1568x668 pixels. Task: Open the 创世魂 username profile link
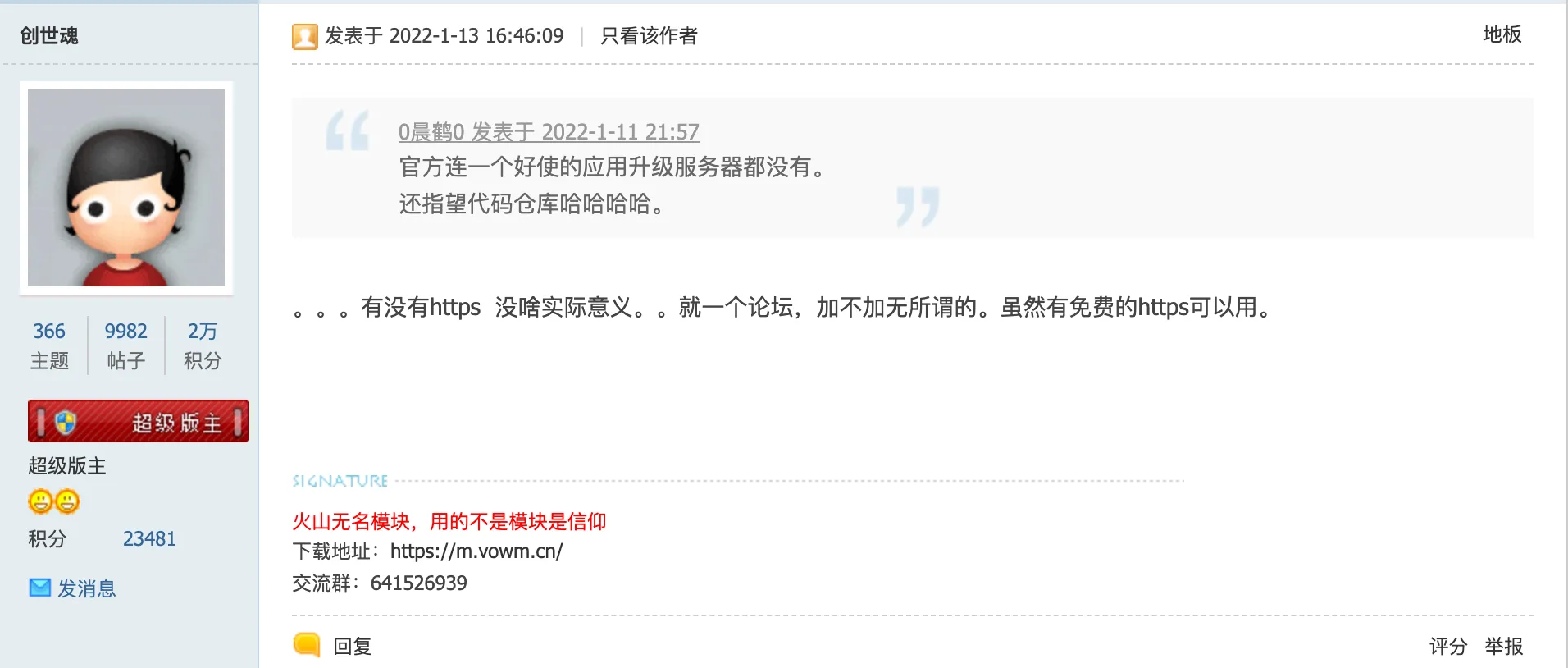tap(49, 35)
